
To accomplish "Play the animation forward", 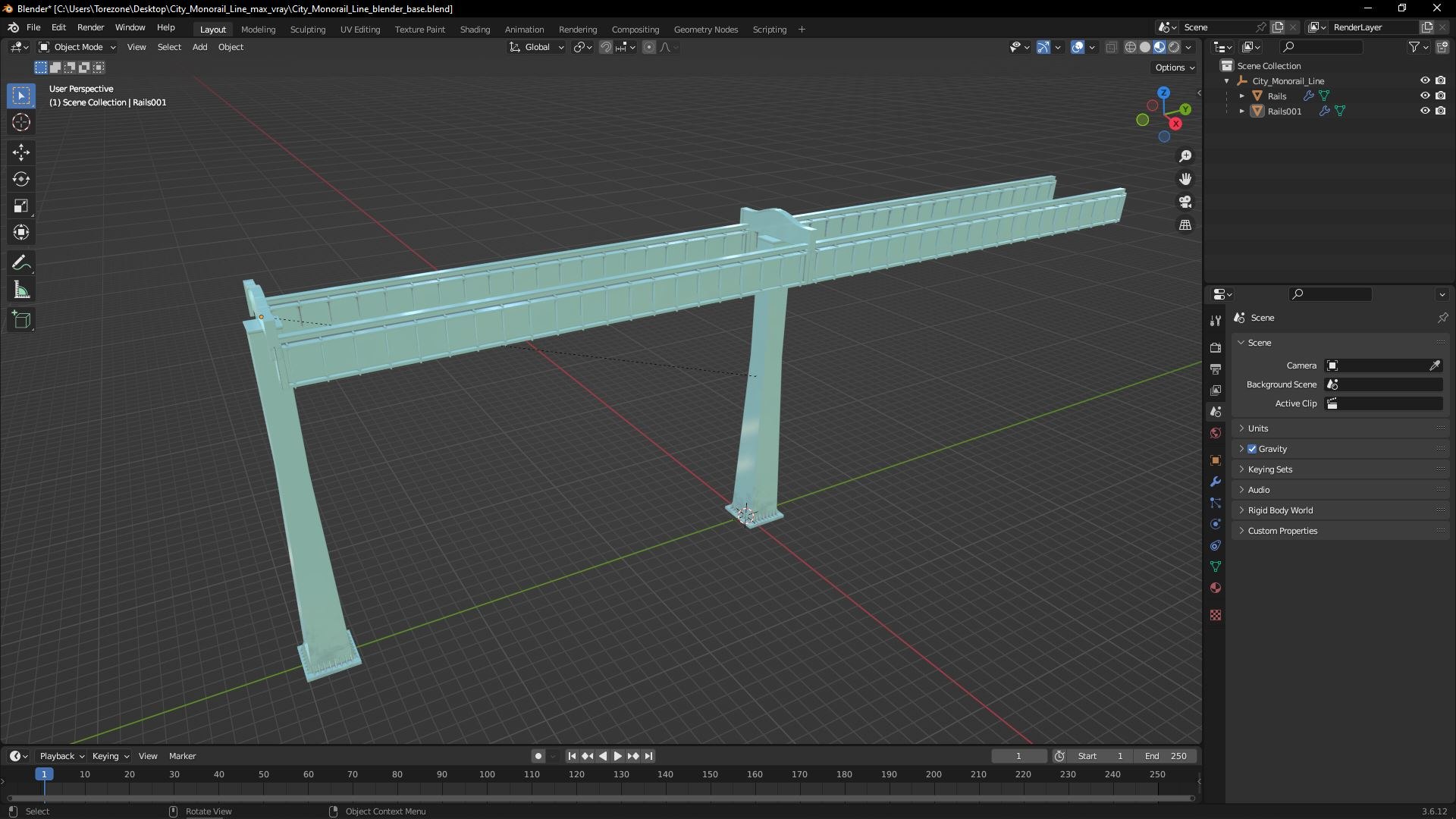I will (x=617, y=756).
